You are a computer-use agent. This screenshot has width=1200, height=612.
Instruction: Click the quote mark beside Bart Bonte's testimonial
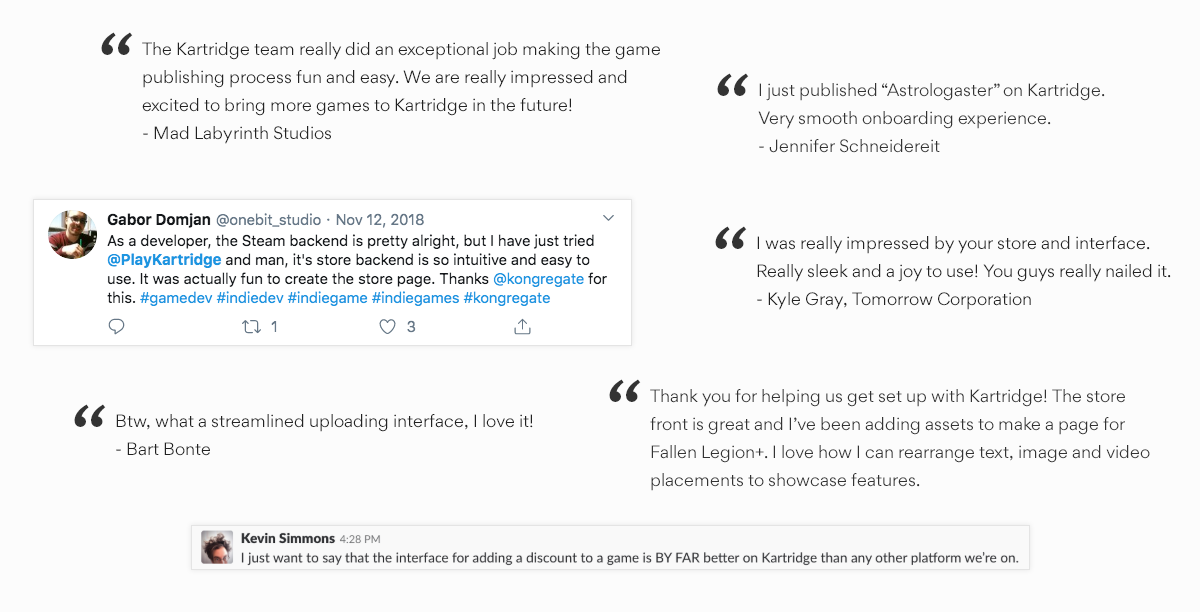coord(89,418)
